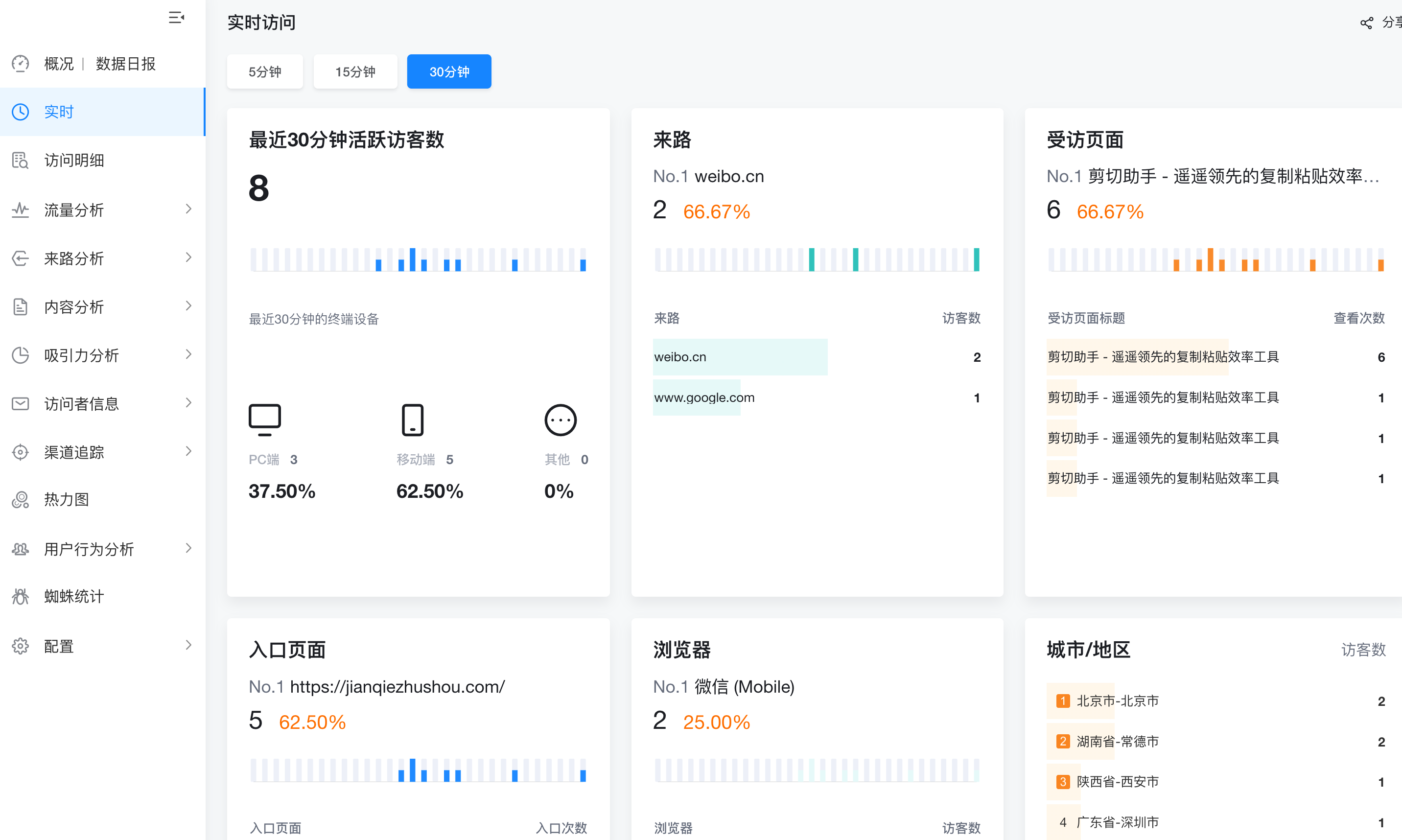Screen dimensions: 1402x840
Task: Click the spider statistics (蜘蛛统计) bug icon
Action: (21, 597)
